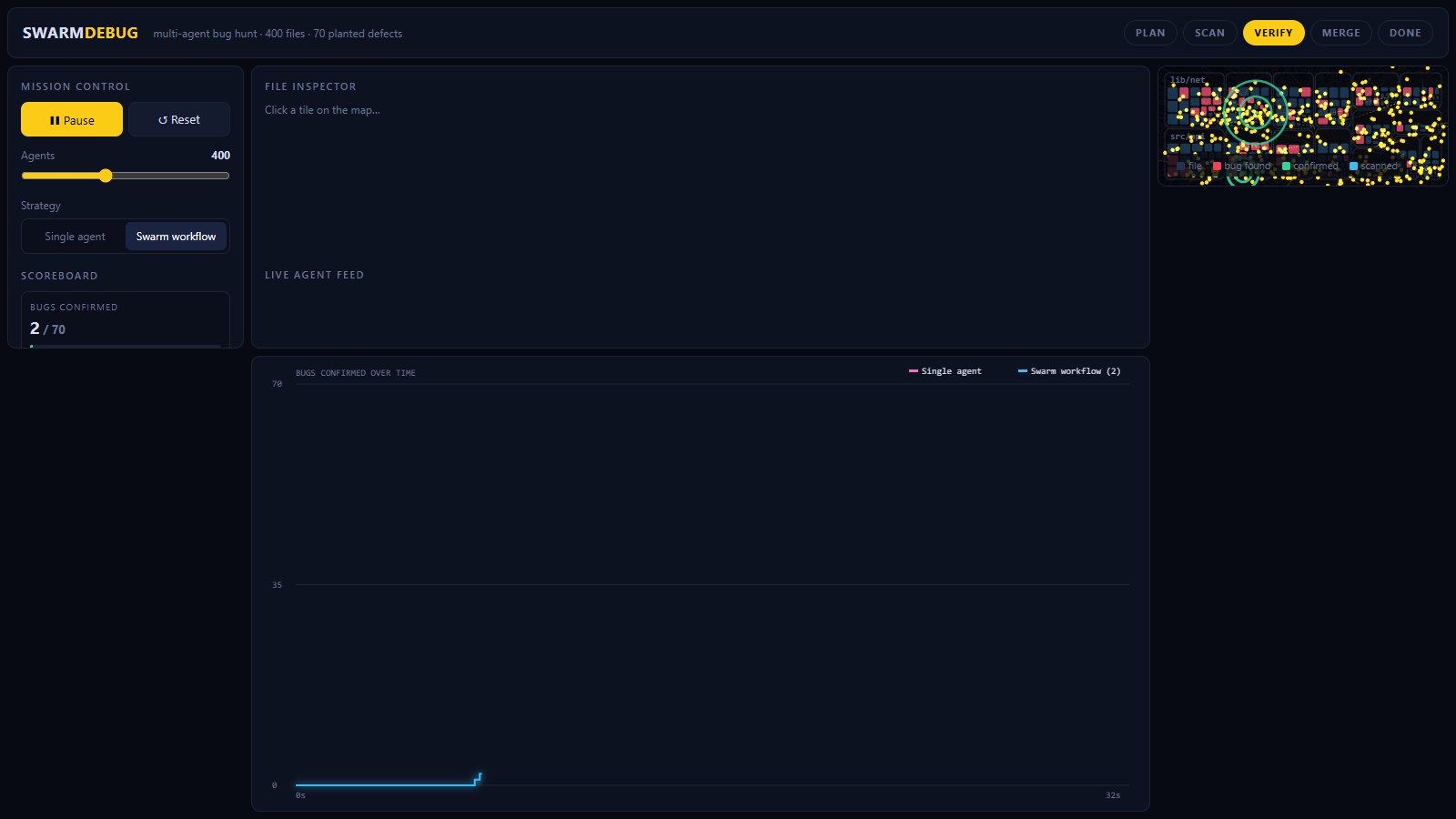1456x819 pixels.
Task: Click the MISSION CONTROL heading
Action: [x=76, y=86]
